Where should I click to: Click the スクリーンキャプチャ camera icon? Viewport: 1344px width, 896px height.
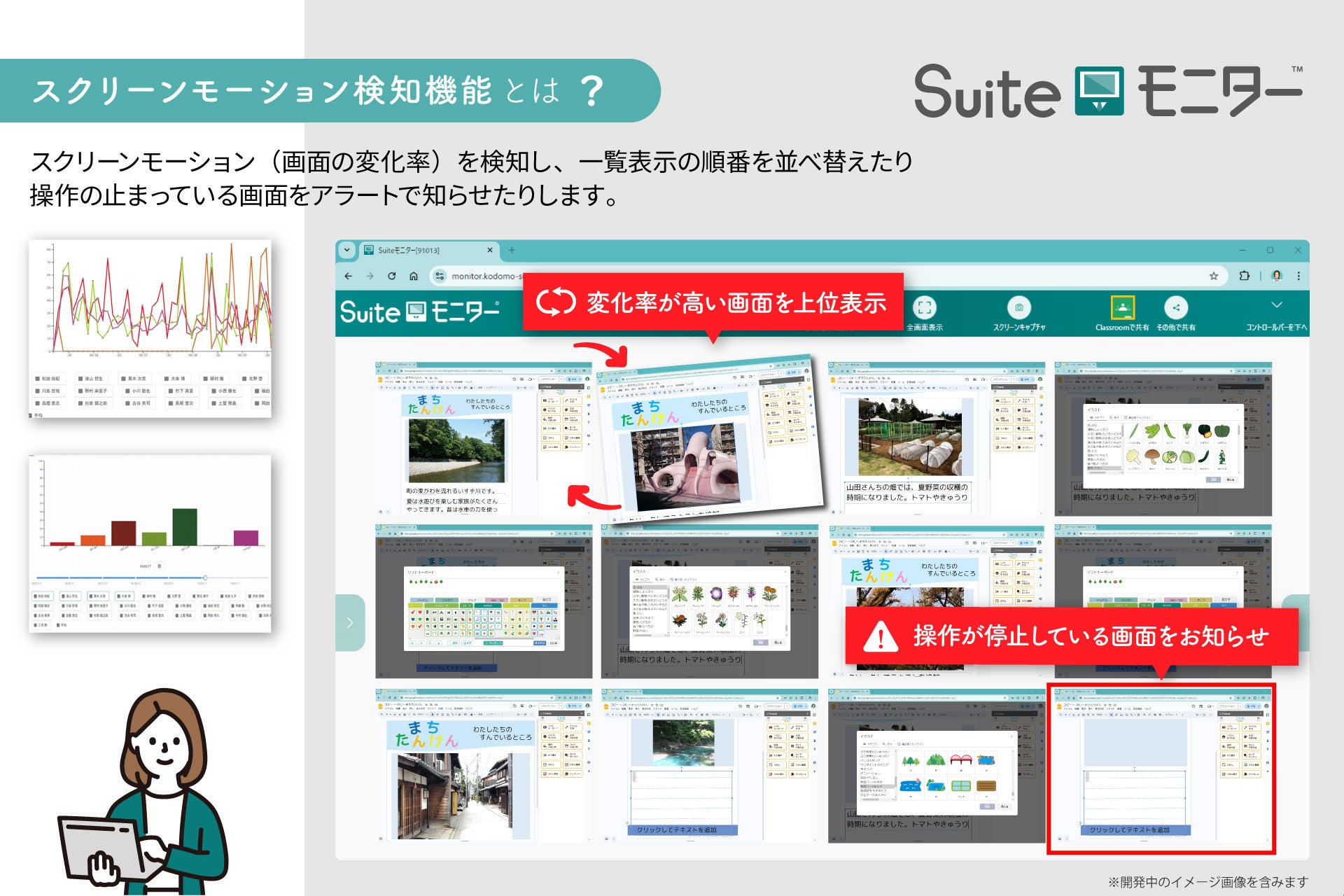coord(1018,308)
